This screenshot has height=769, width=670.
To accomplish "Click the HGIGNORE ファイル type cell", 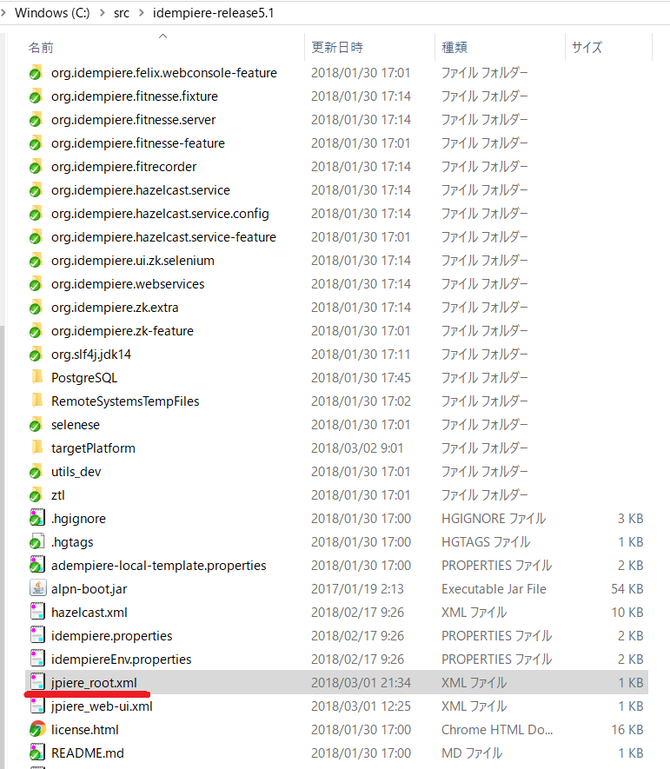I will [x=493, y=519].
